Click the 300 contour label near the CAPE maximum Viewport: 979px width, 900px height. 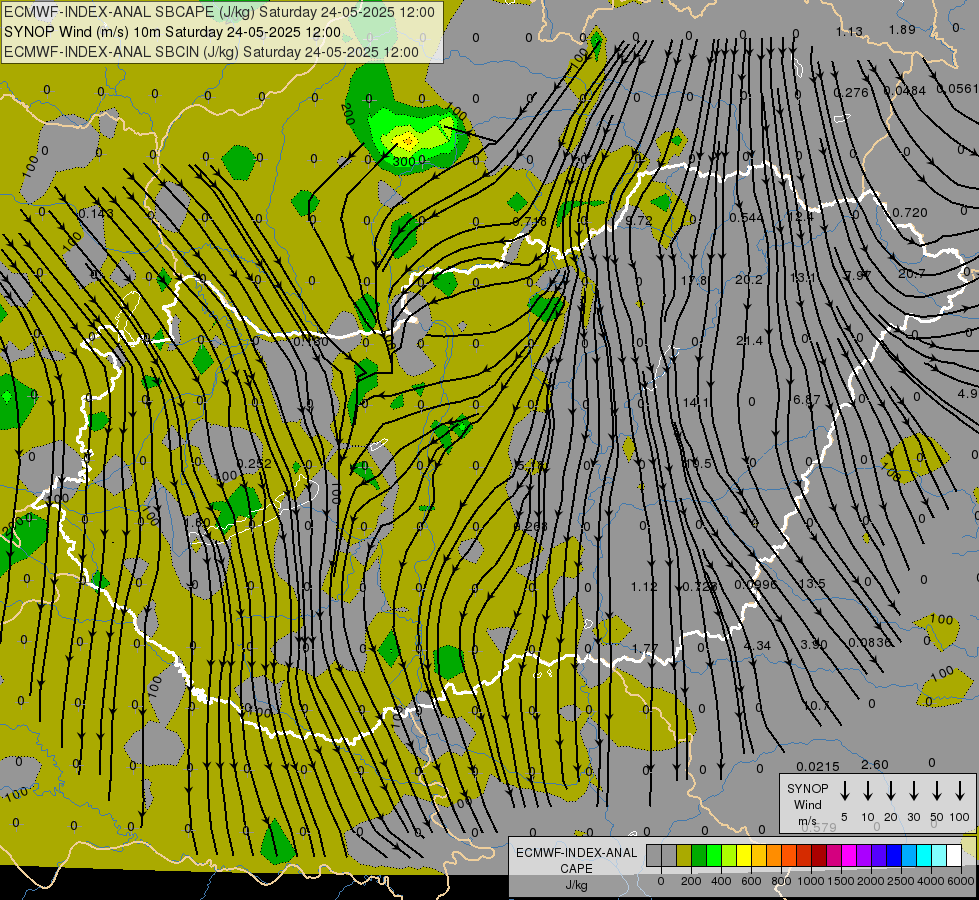click(404, 161)
